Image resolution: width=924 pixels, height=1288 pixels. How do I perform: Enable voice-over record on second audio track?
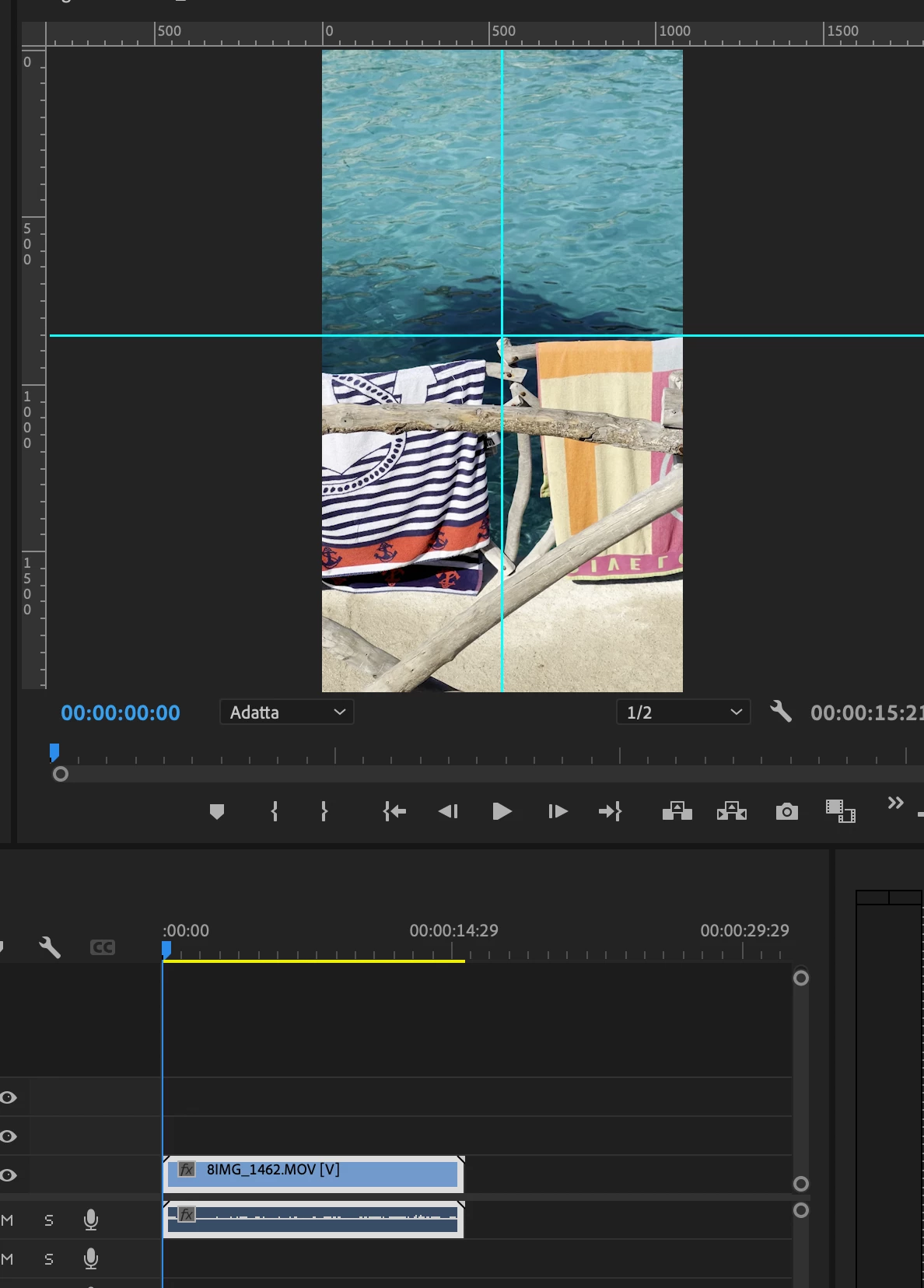coord(91,1259)
